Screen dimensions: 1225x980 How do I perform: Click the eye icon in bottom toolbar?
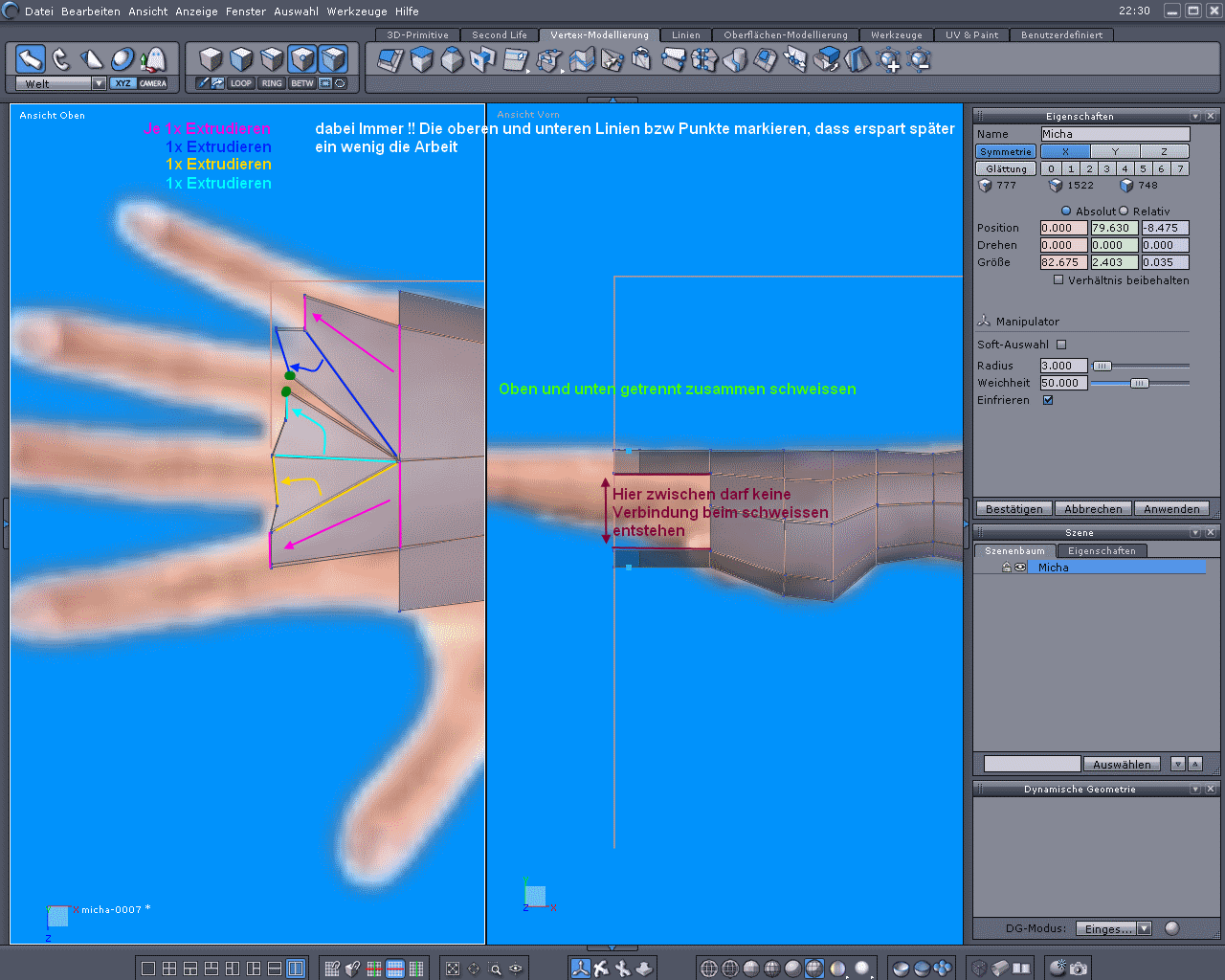click(516, 969)
